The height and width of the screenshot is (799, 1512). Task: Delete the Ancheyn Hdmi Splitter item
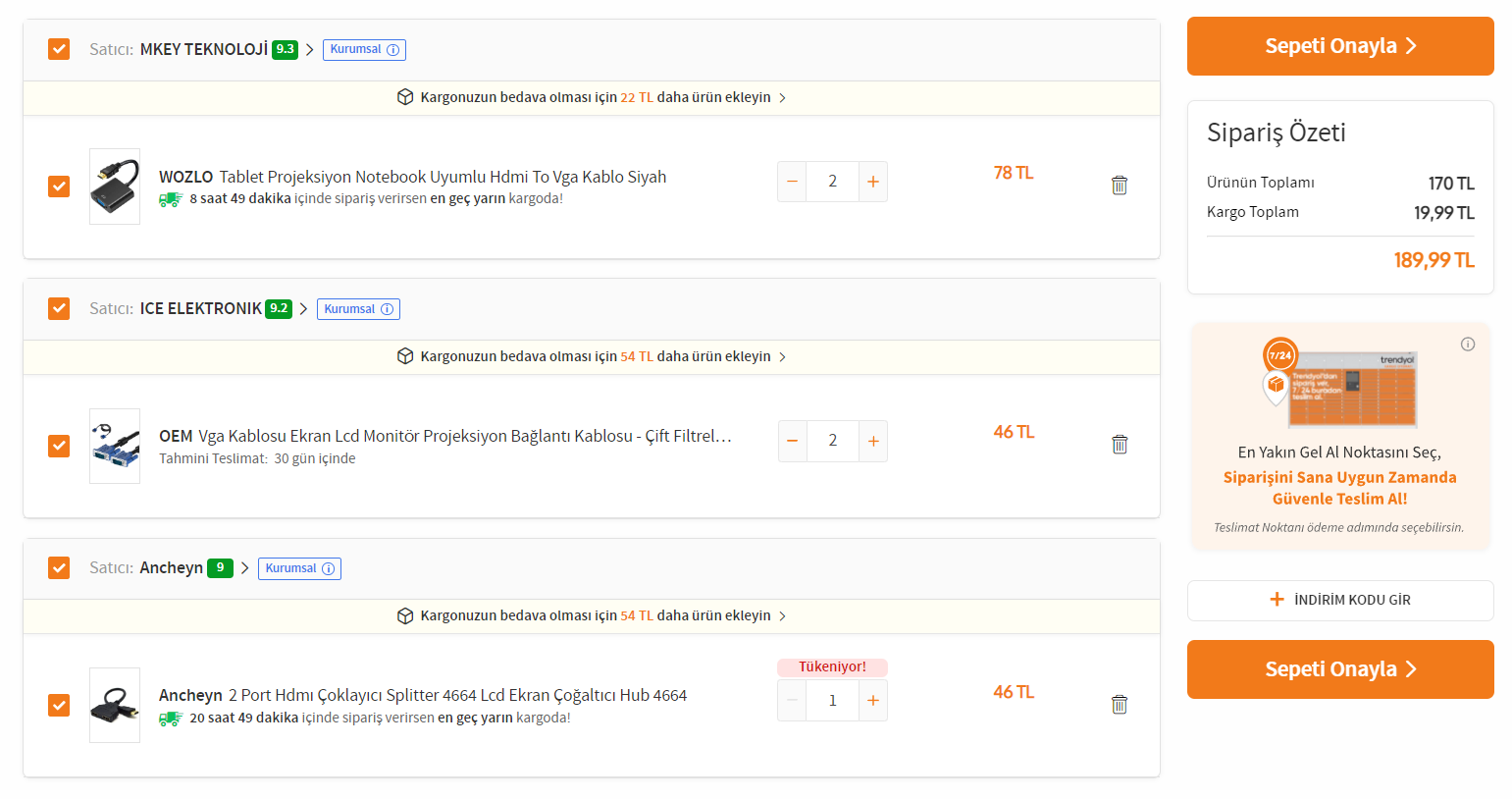1120,704
